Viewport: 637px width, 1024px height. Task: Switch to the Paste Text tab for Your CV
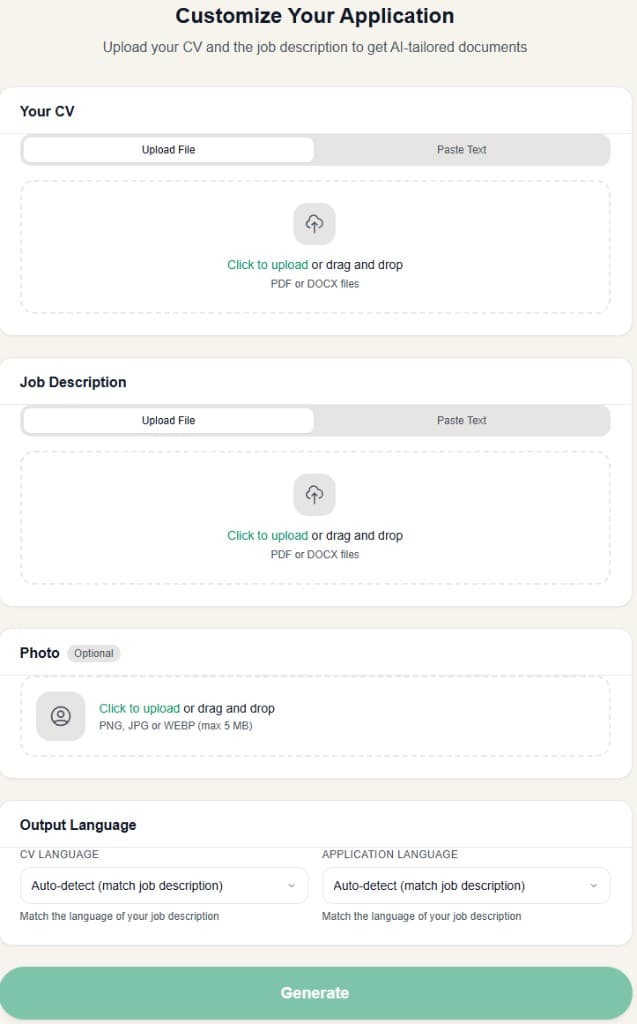461,149
